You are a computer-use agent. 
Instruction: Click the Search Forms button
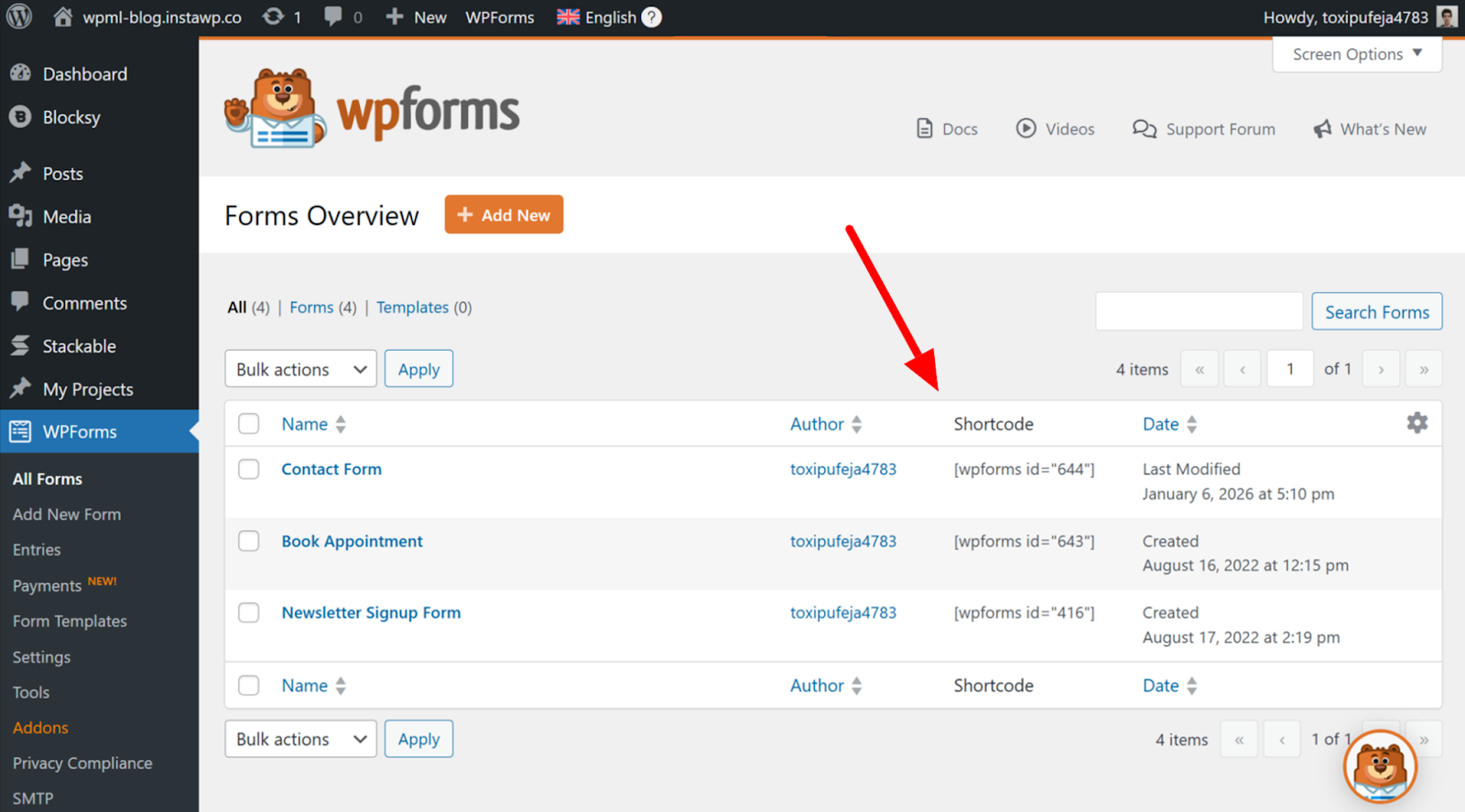(x=1377, y=311)
